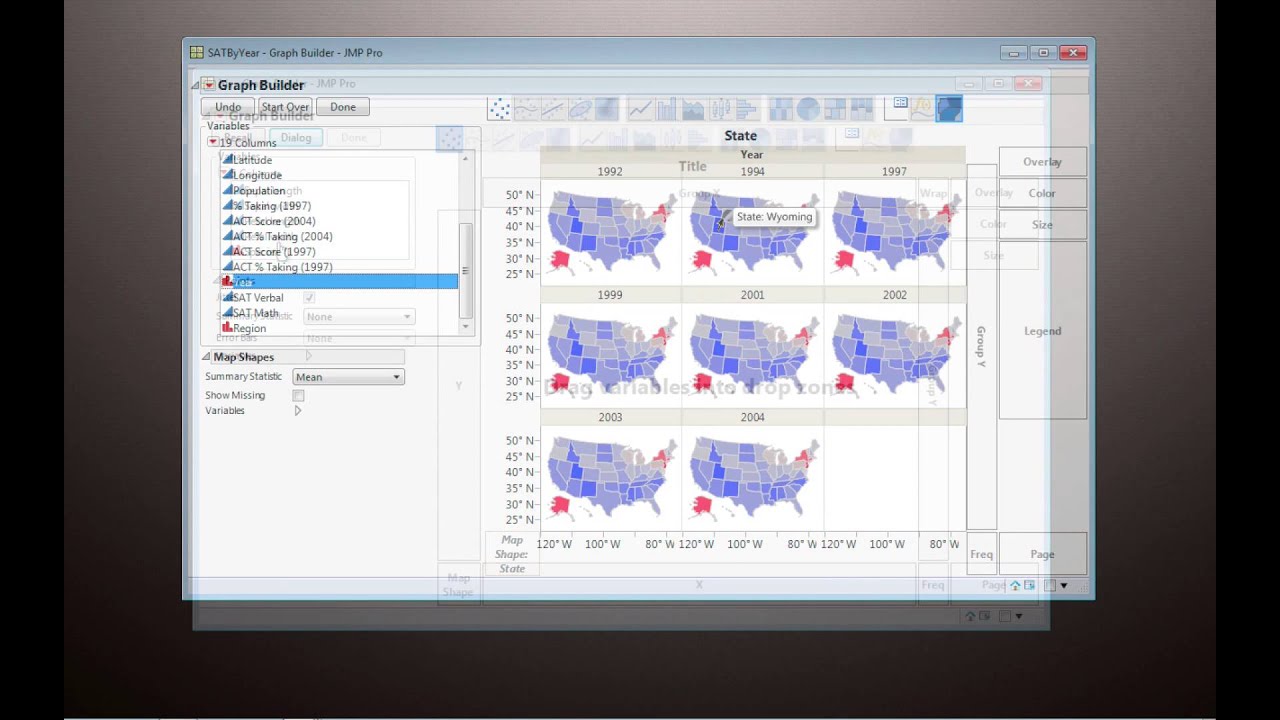
Task: Select the ACT % Taking (2004) column
Action: [339, 237]
